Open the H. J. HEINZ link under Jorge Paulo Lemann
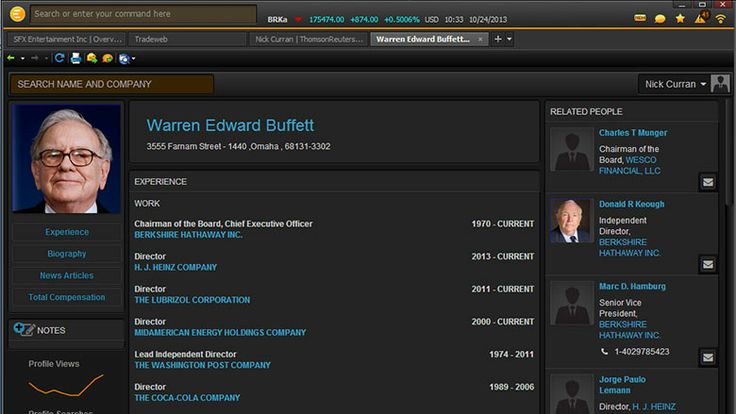Viewport: 736px width, 414px height. coord(654,406)
